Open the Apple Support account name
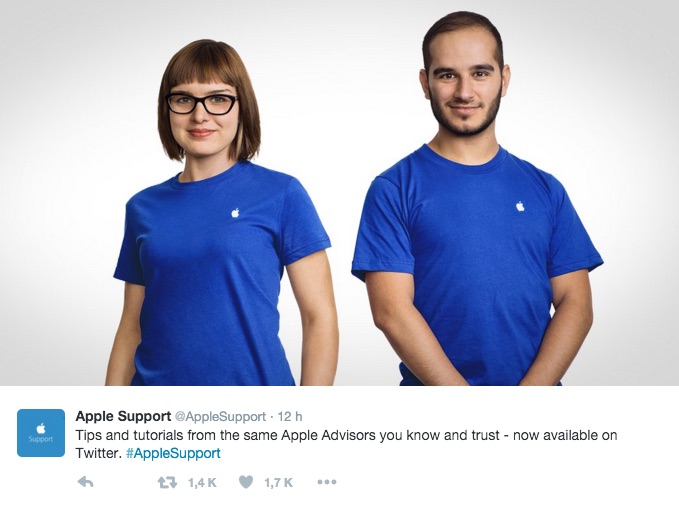The width and height of the screenshot is (679, 510). click(123, 416)
